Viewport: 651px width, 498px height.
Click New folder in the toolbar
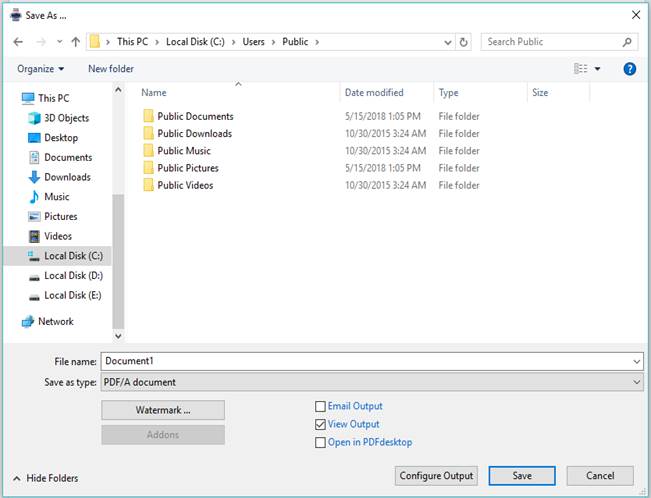coord(110,69)
